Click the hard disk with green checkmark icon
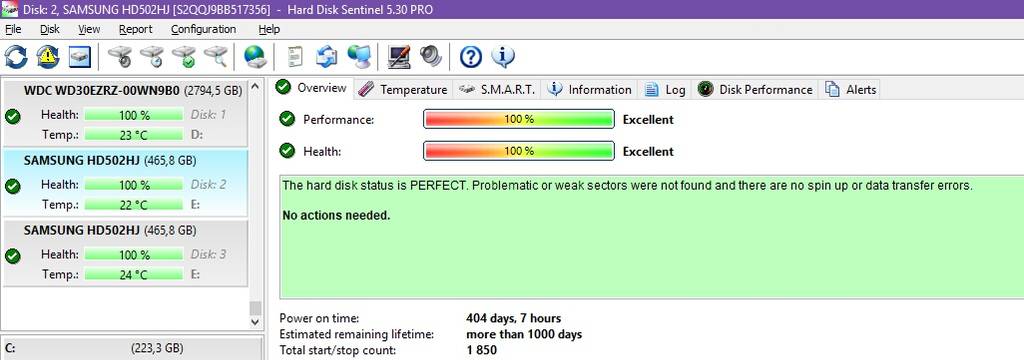 tap(184, 57)
